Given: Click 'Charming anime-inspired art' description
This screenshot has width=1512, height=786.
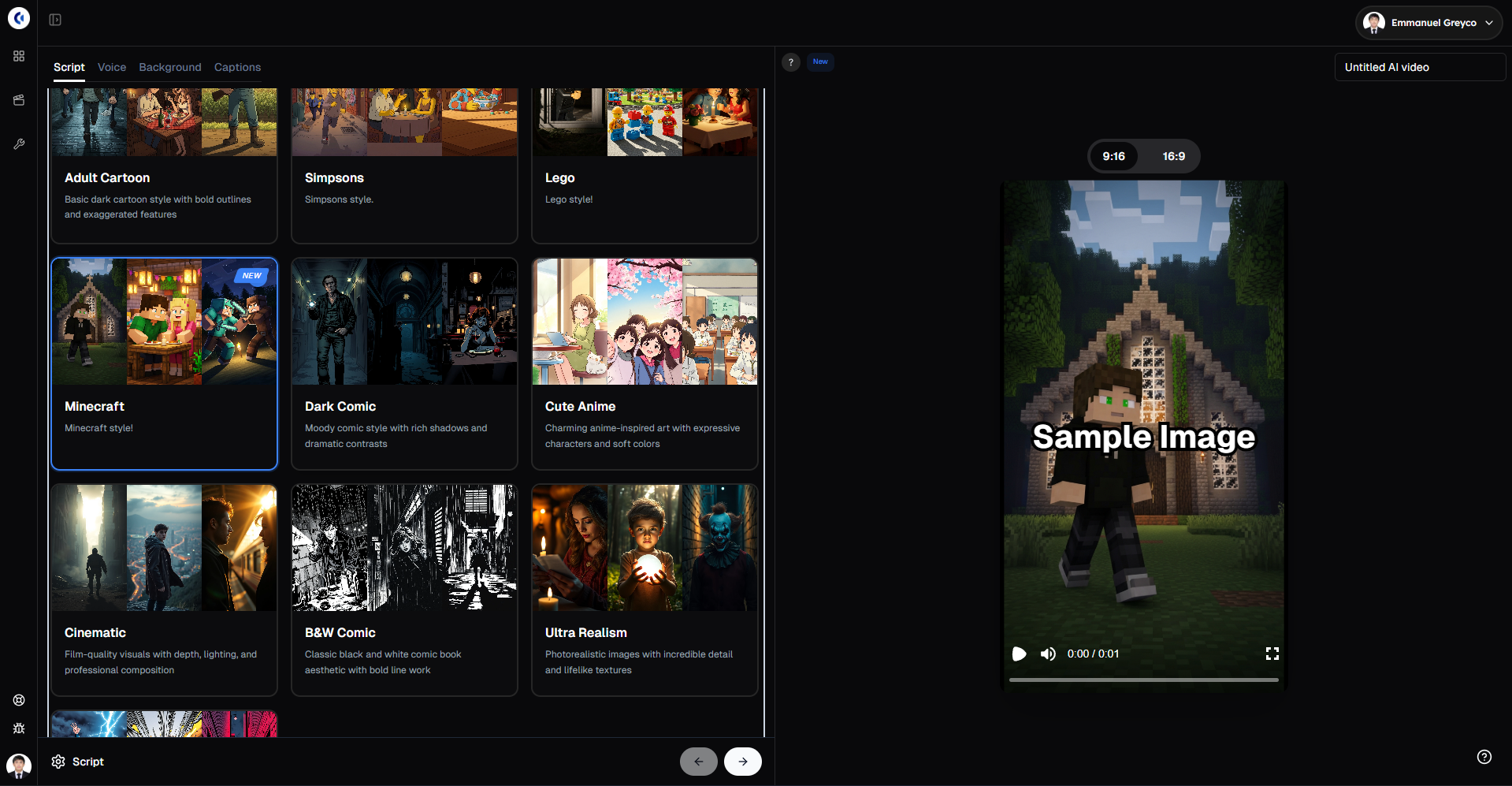Looking at the screenshot, I should [643, 436].
